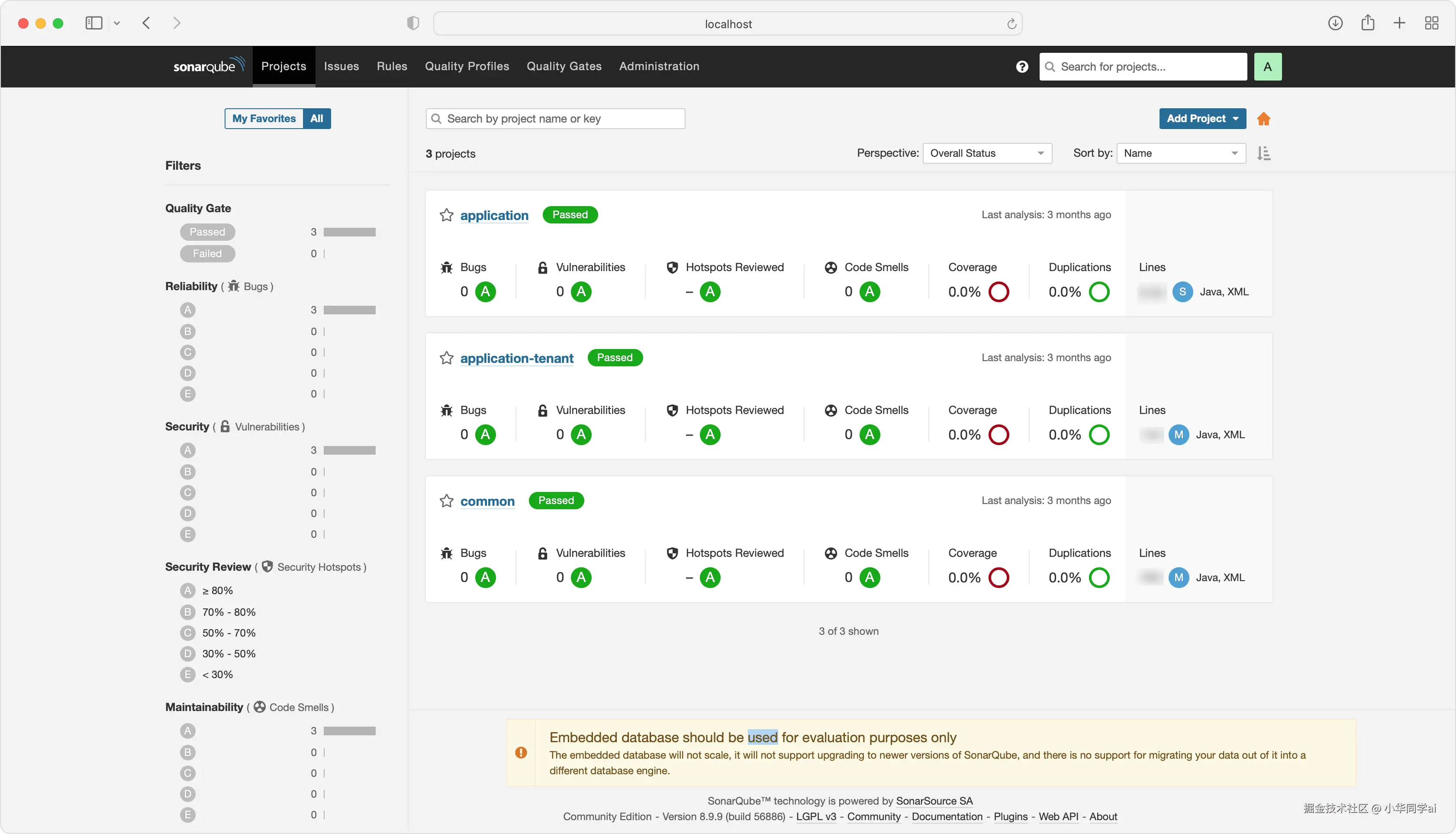Screen dimensions: 1456x834
Task: Filter Reliability by rating B
Action: pyautogui.click(x=188, y=332)
